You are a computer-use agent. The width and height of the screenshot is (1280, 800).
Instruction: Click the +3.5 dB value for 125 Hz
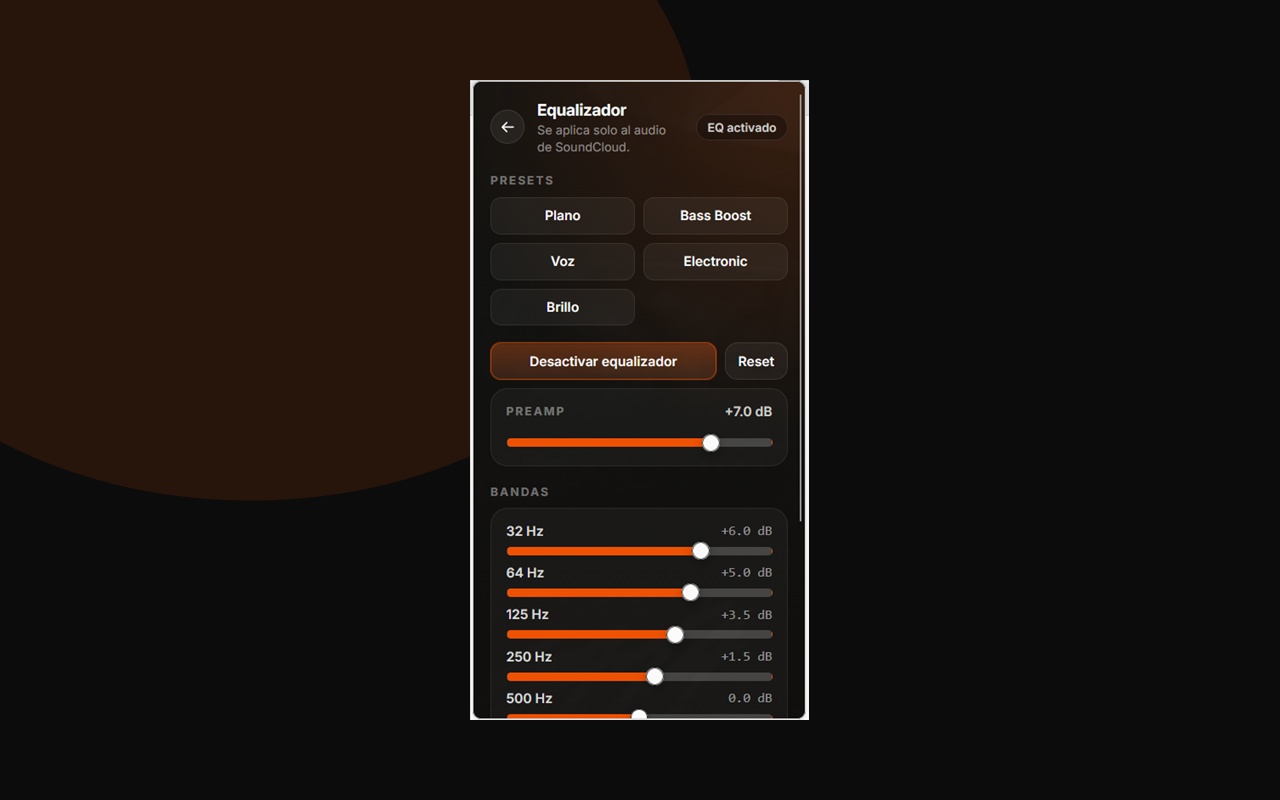coord(746,615)
